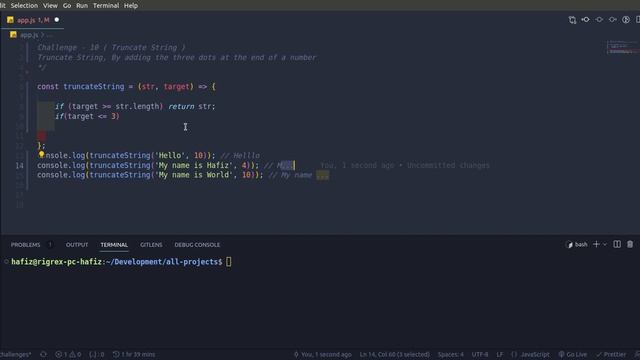Start Live Server with Go Live
The height and width of the screenshot is (360, 640).
pos(573,354)
